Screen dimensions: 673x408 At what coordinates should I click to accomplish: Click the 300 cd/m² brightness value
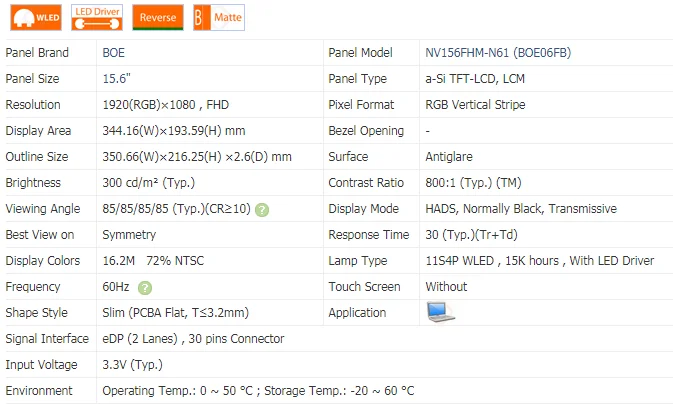[x=148, y=183]
